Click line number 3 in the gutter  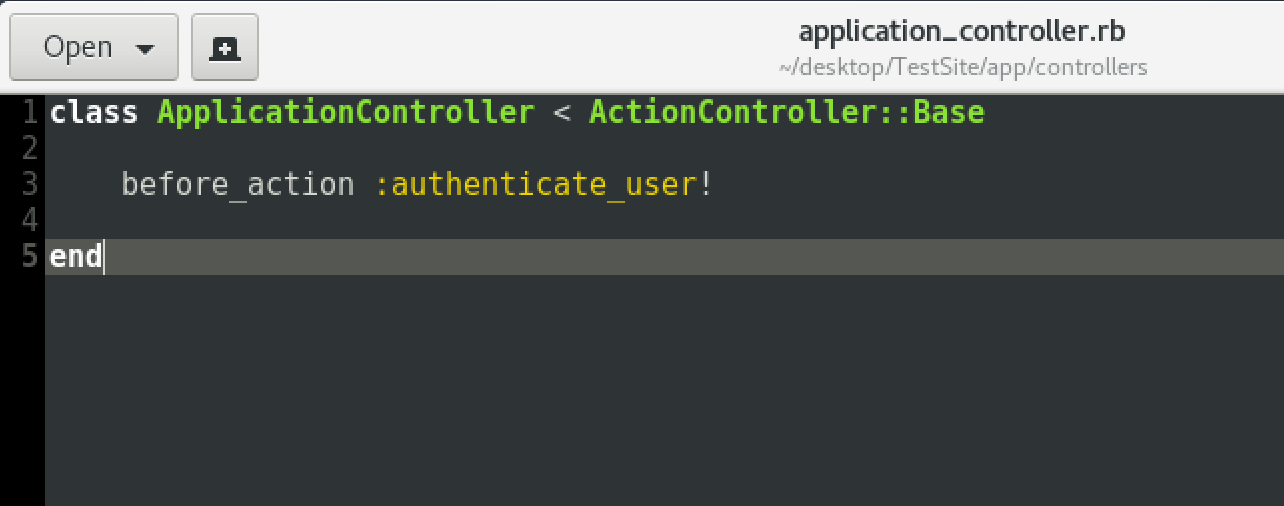click(x=29, y=184)
